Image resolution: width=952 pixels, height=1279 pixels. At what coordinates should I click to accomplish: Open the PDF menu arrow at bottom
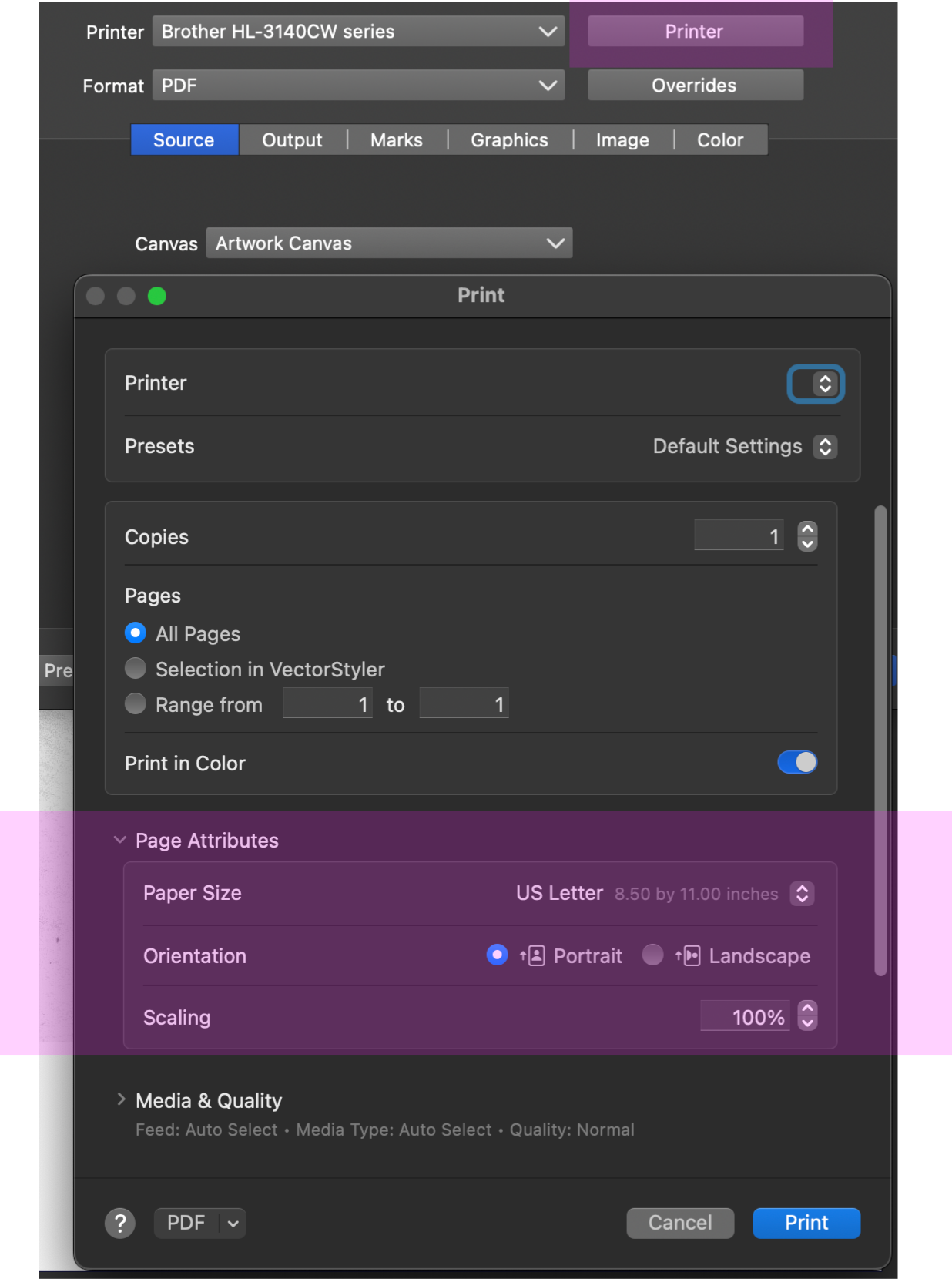click(233, 1224)
